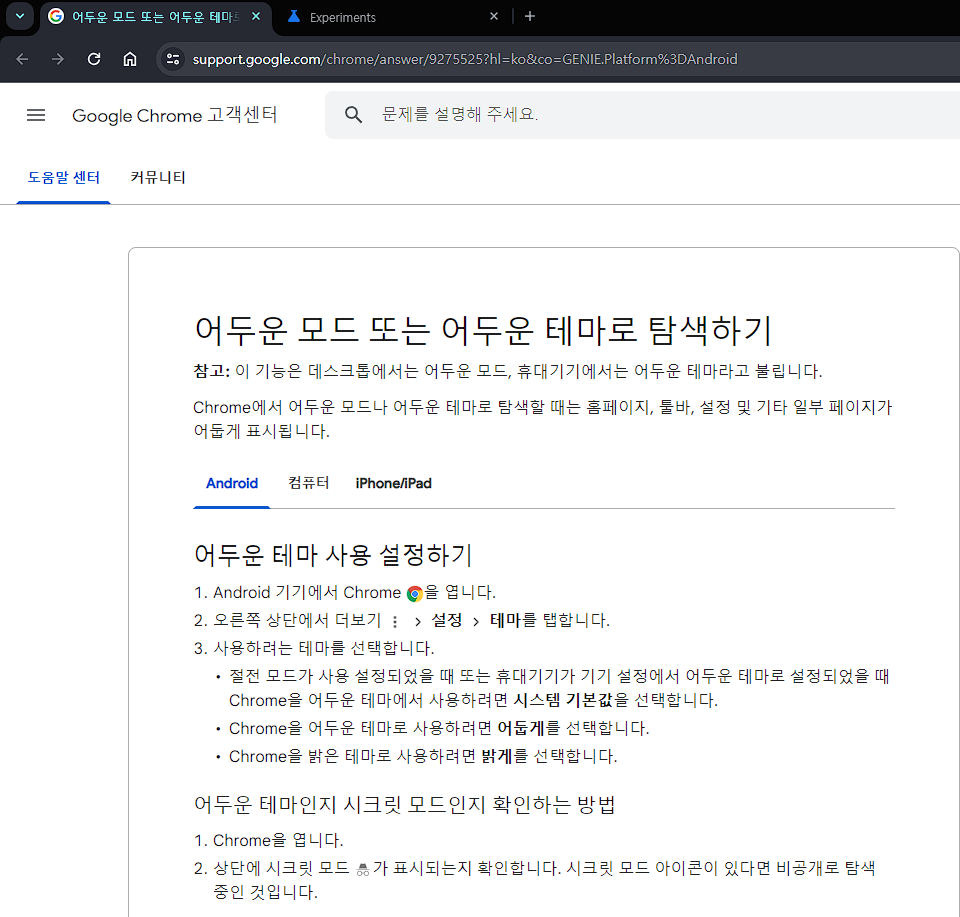
Task: Go back to previous page
Action: point(22,59)
